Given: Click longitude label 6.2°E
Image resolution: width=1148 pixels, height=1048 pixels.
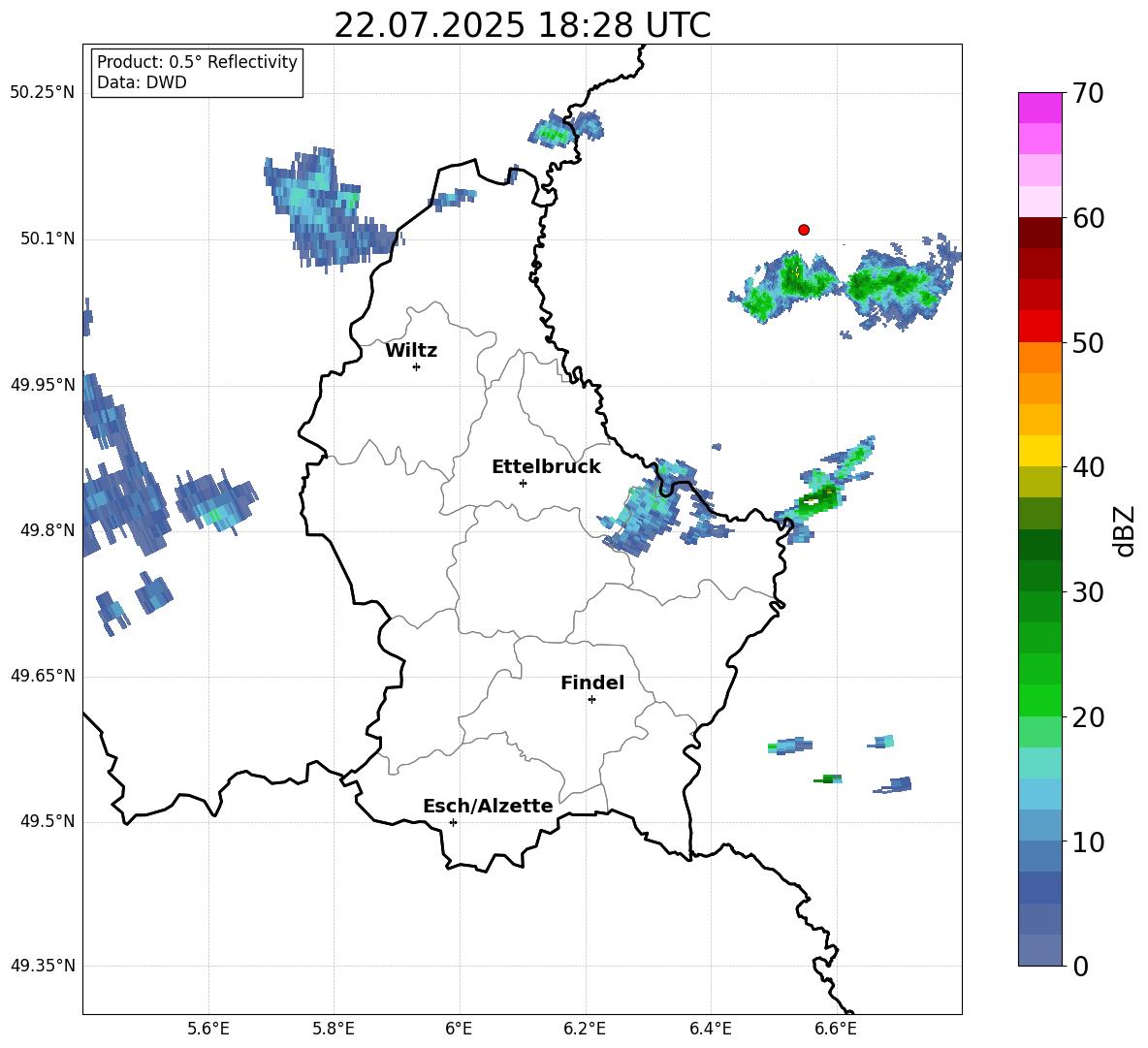Looking at the screenshot, I should (585, 1029).
